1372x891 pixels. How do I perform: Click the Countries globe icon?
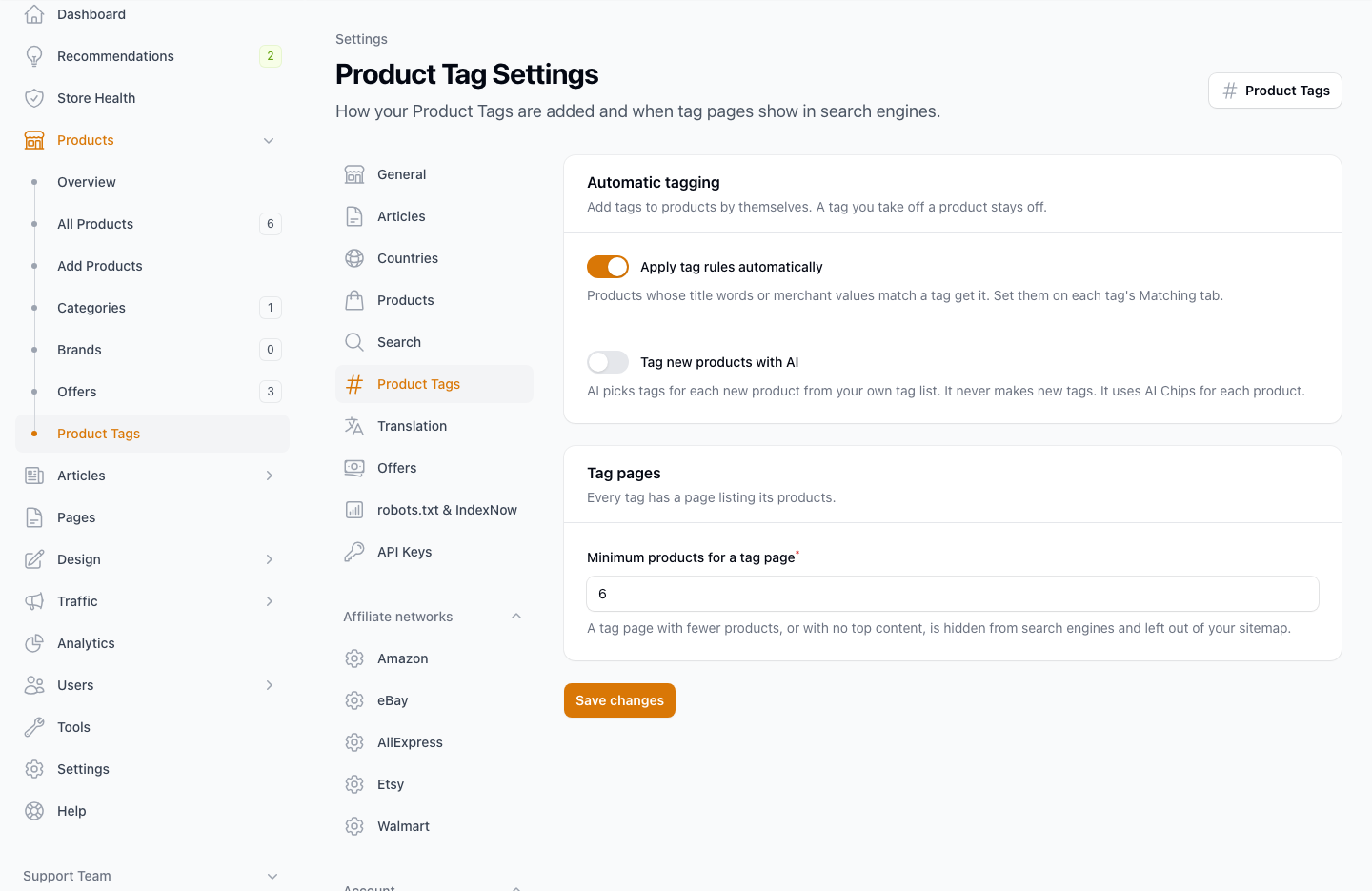tap(354, 258)
